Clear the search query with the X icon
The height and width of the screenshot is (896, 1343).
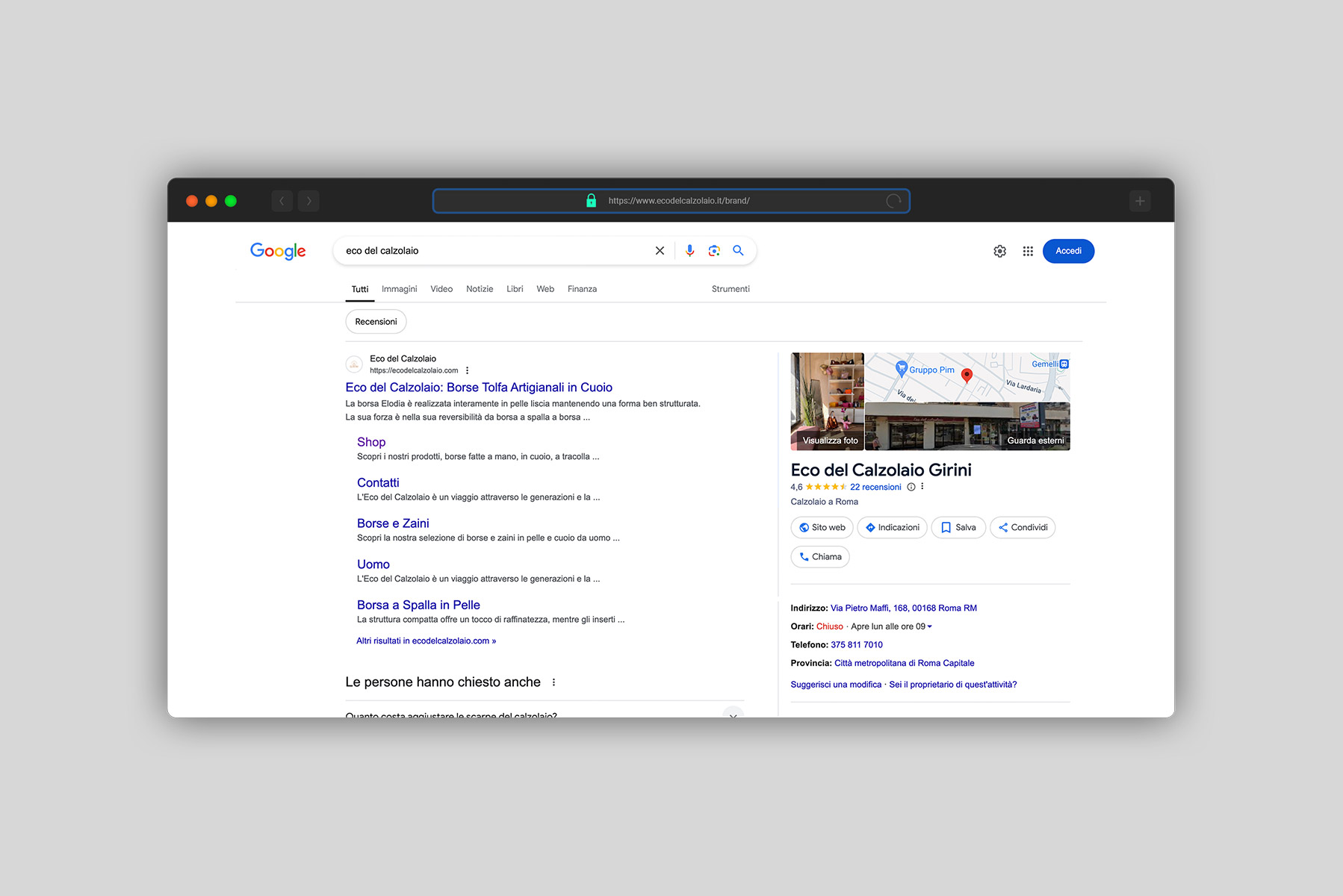coord(659,251)
